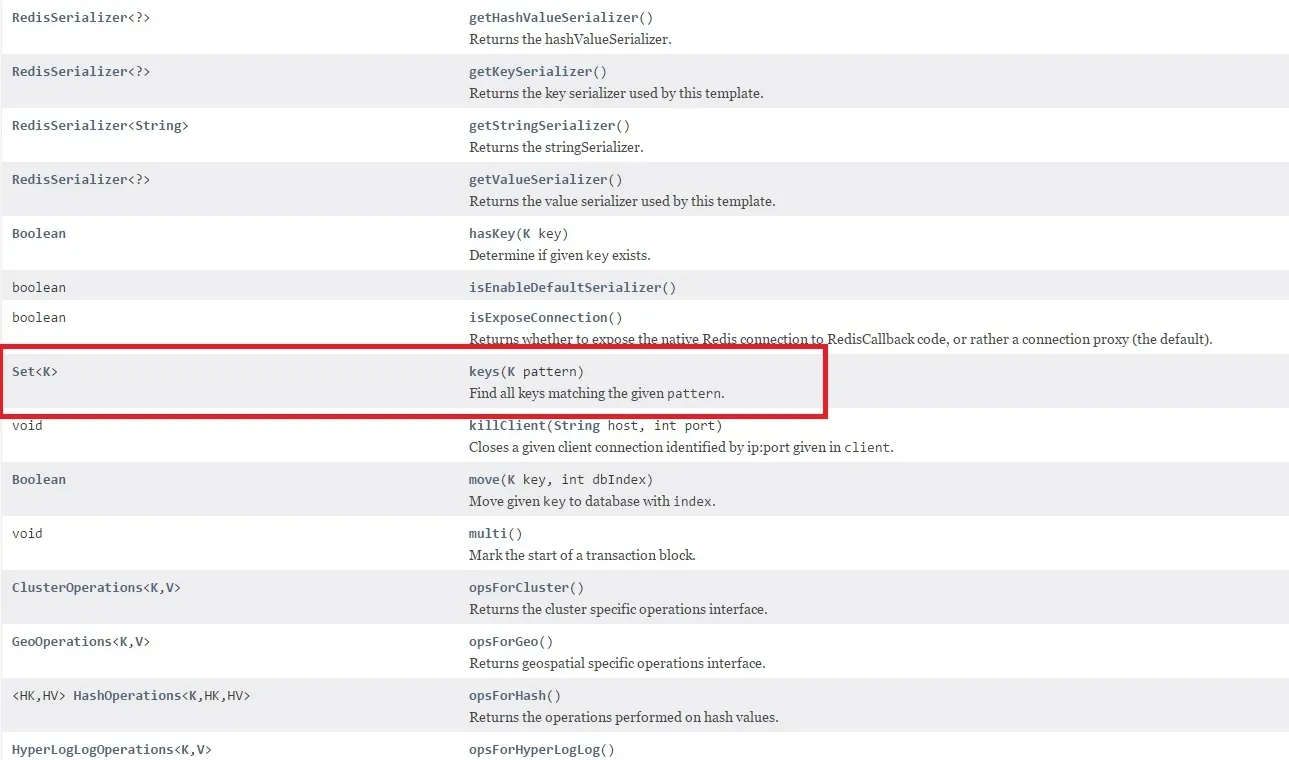The width and height of the screenshot is (1289, 760).
Task: Click "Returns the cluster specific operations interface."
Action: point(618,610)
